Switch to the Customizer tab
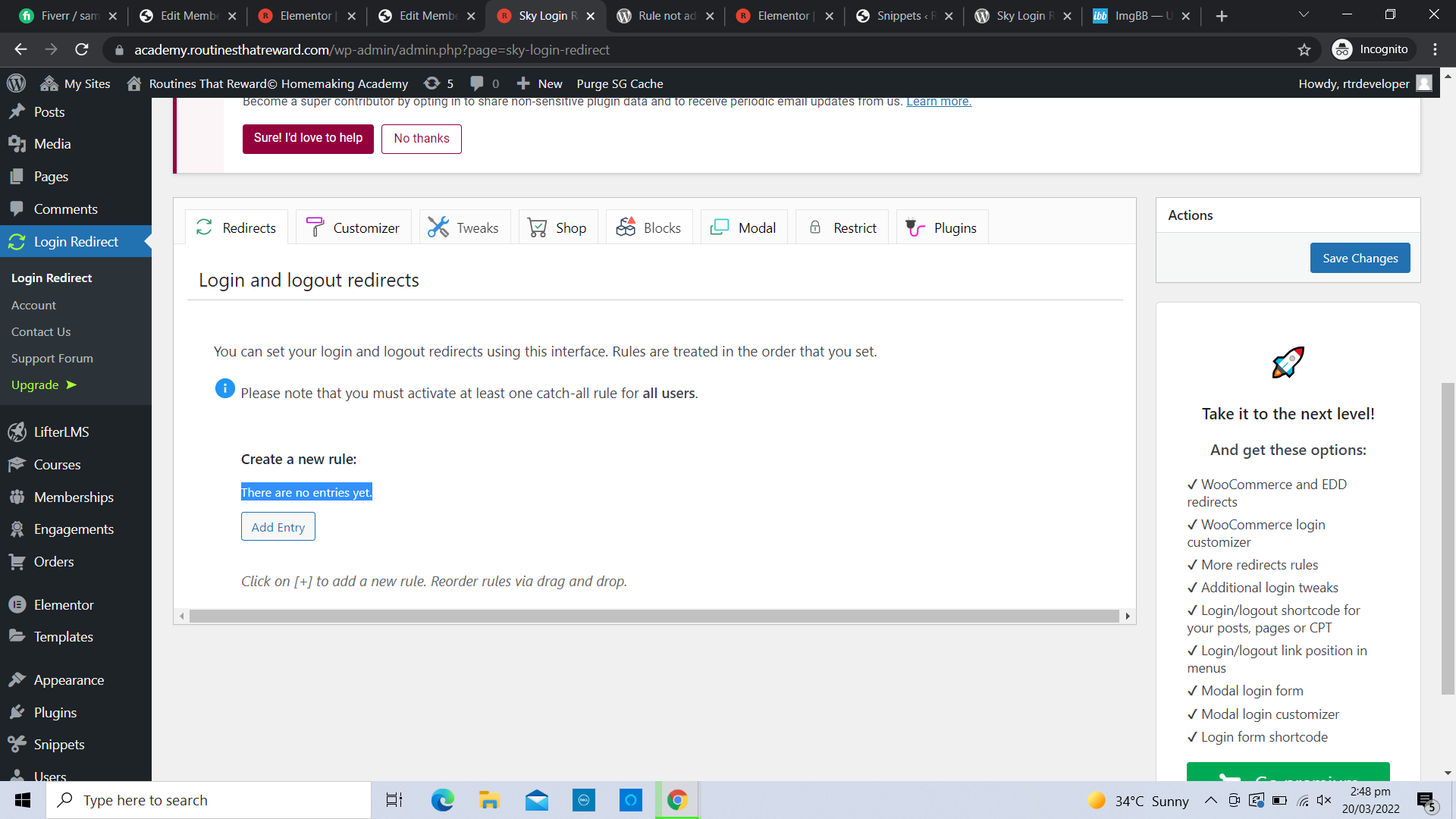The height and width of the screenshot is (819, 1456). point(353,227)
